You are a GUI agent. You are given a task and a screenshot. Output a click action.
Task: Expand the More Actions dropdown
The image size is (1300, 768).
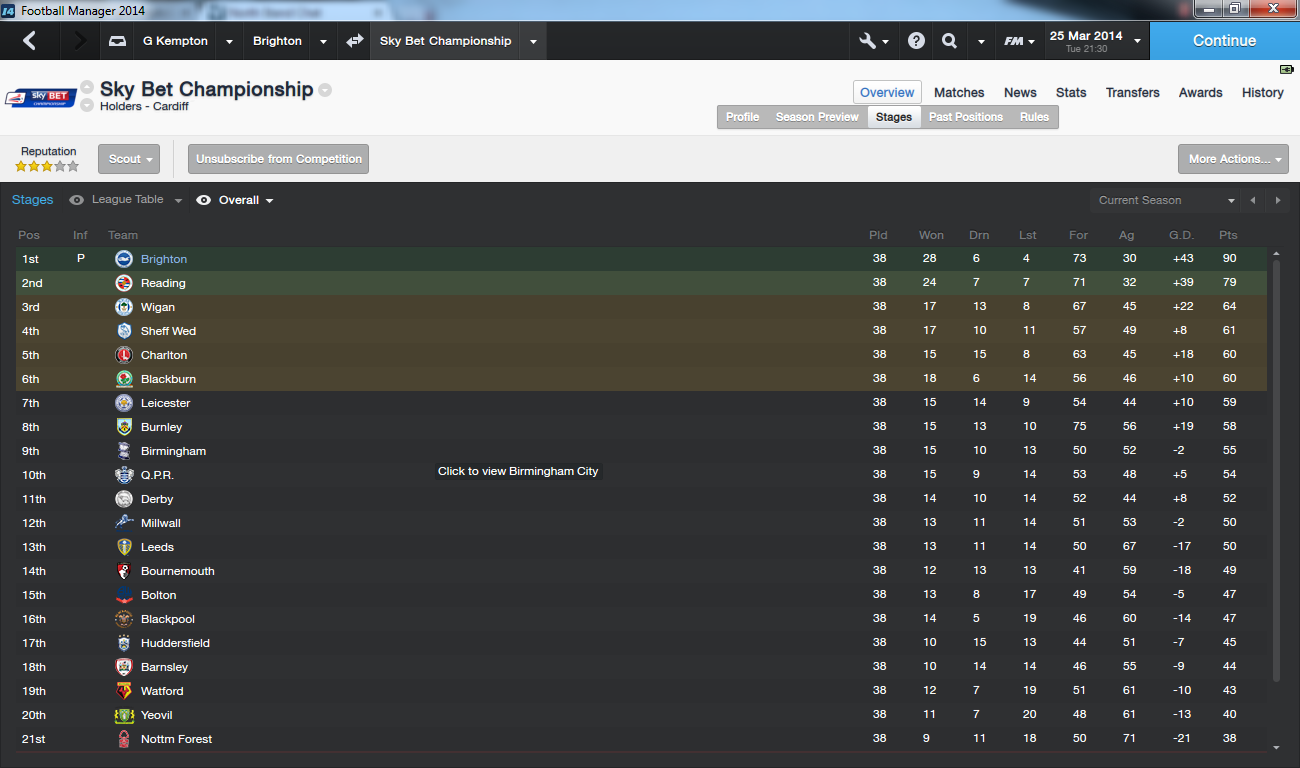tap(1233, 159)
